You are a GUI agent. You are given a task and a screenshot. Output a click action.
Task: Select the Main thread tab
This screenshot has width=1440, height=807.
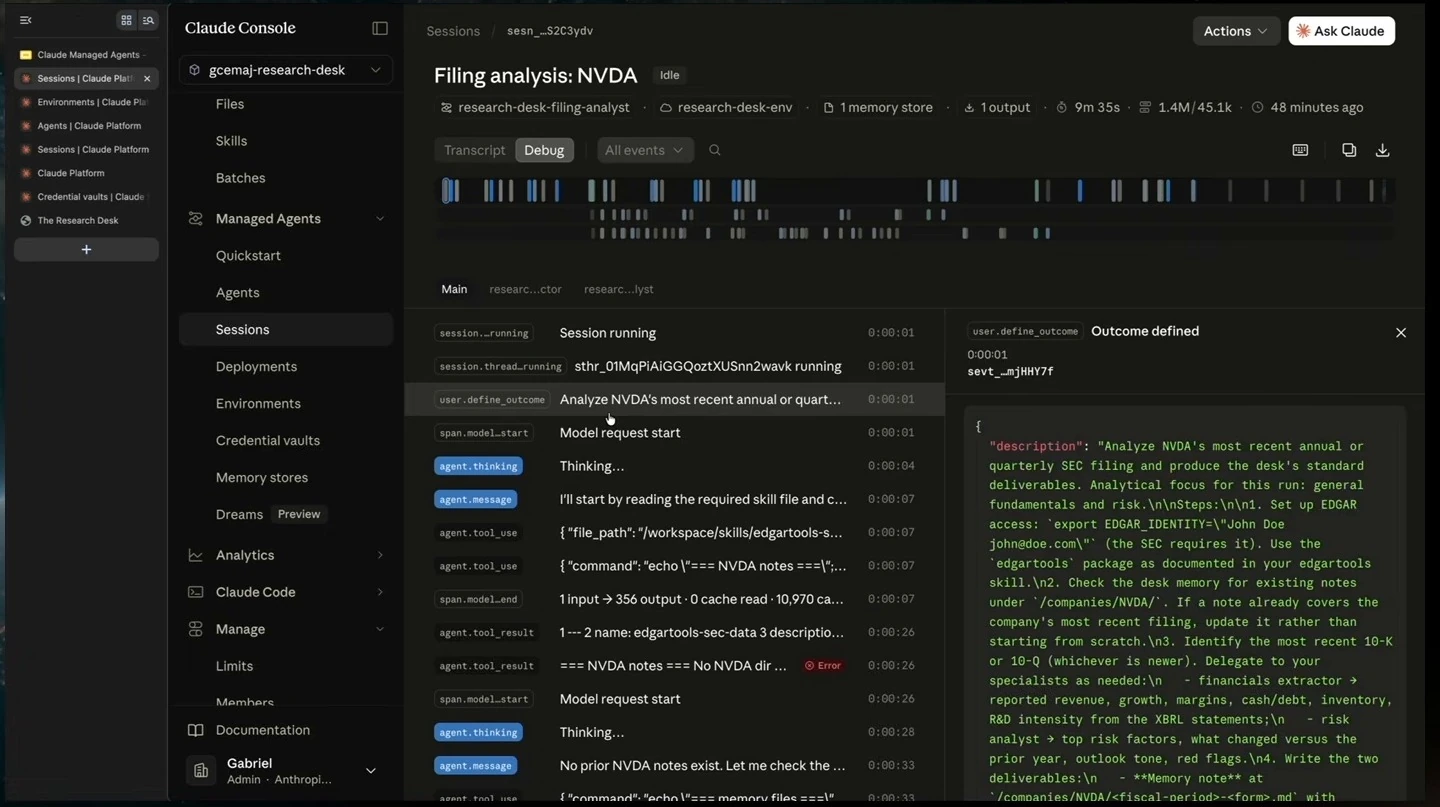click(454, 289)
